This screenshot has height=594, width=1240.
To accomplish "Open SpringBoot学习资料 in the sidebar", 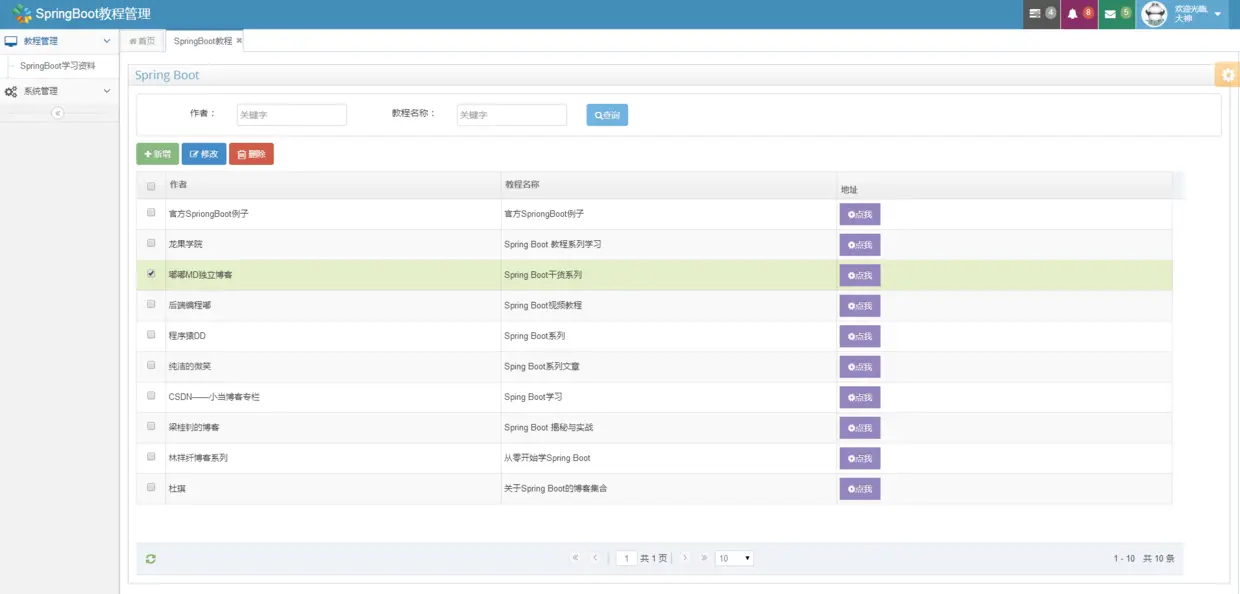I will (x=58, y=66).
